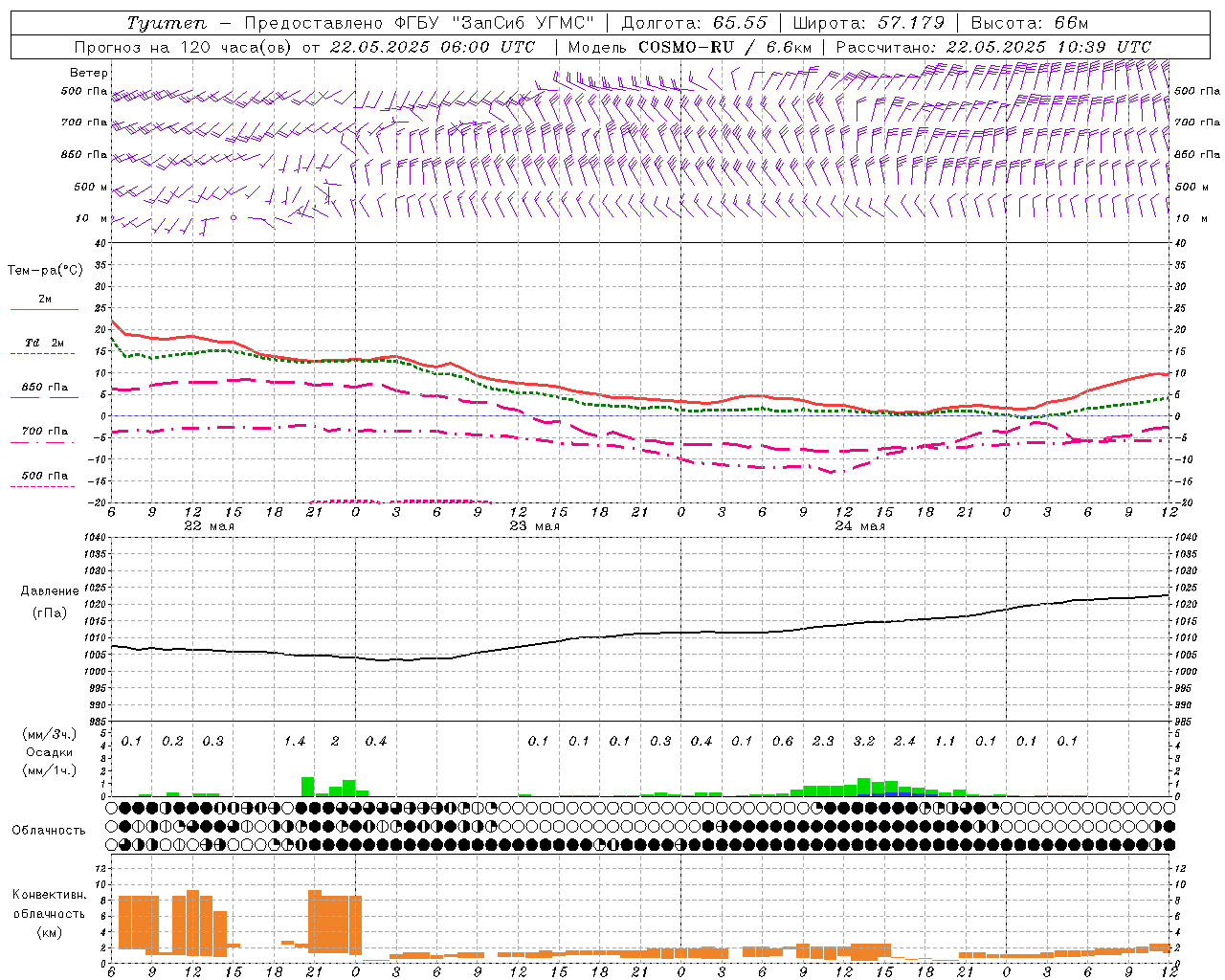Click the "Ветер" wind section label

pos(89,73)
